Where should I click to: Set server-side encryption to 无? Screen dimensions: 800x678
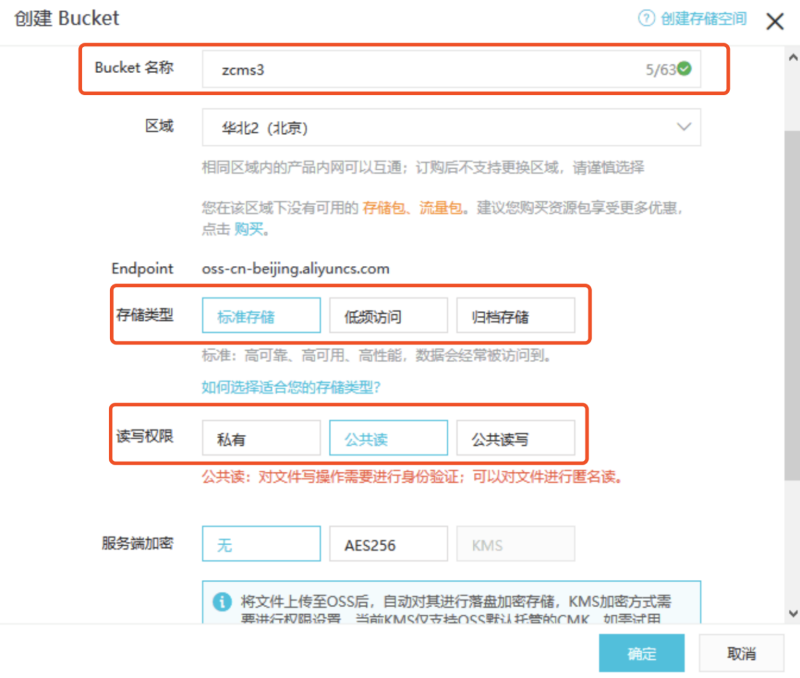pos(260,543)
